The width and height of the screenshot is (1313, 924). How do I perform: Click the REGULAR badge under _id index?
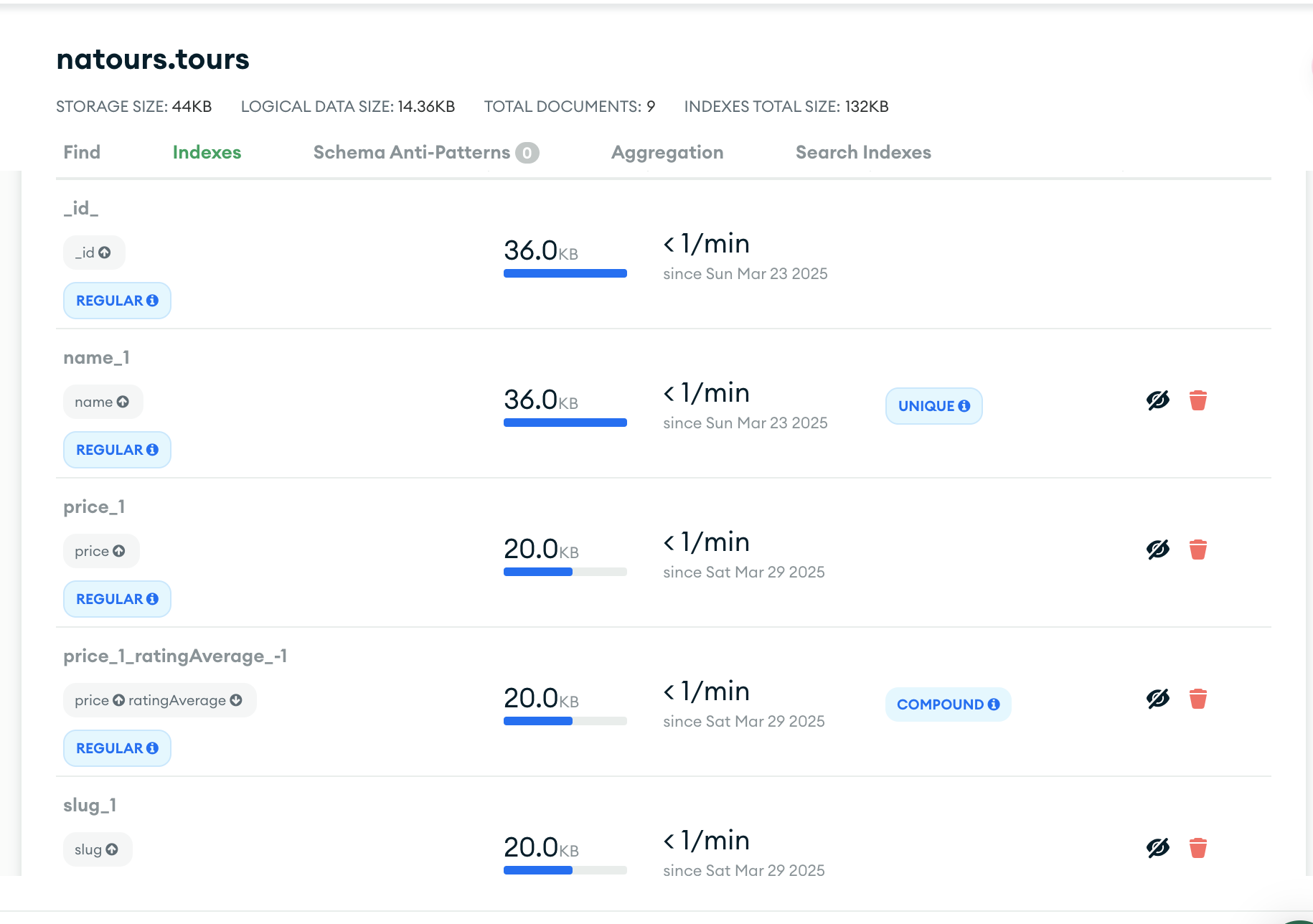[x=117, y=301]
